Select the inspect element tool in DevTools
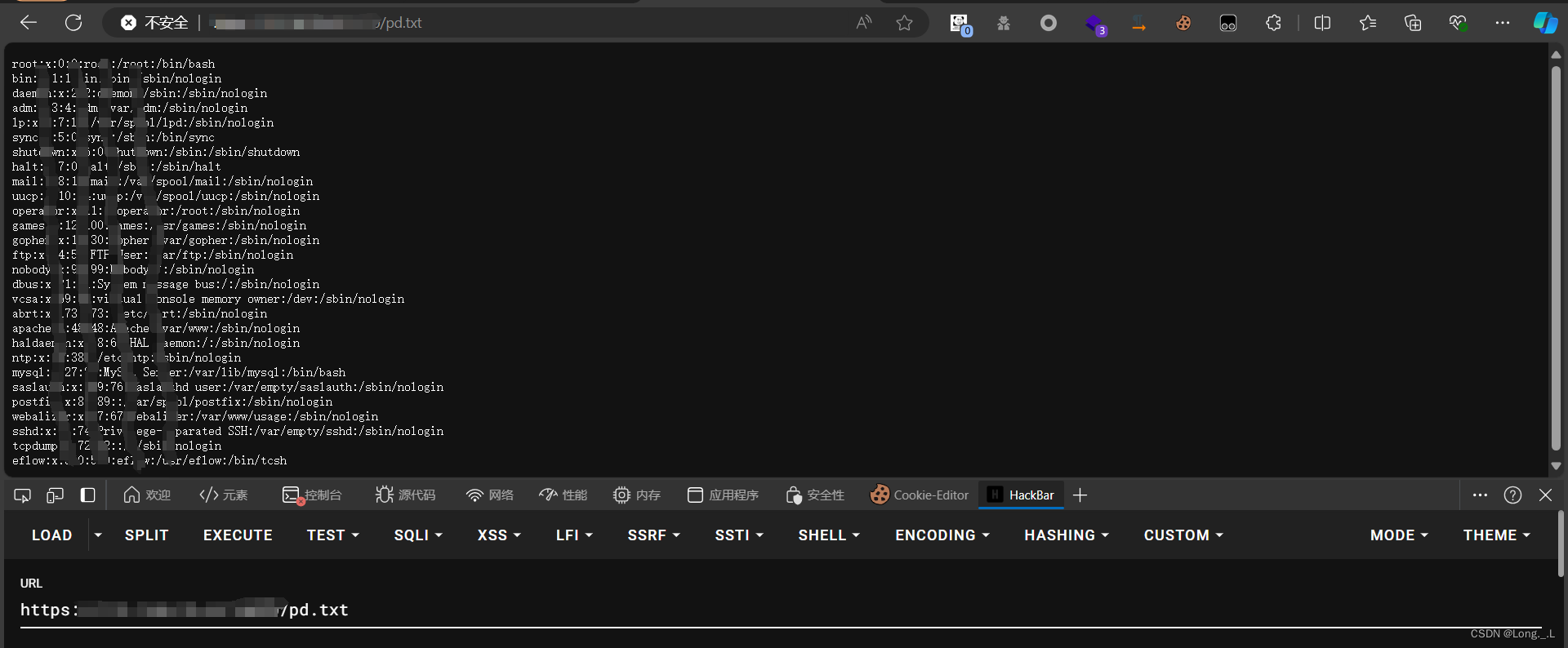The width and height of the screenshot is (1568, 648). pyautogui.click(x=23, y=495)
